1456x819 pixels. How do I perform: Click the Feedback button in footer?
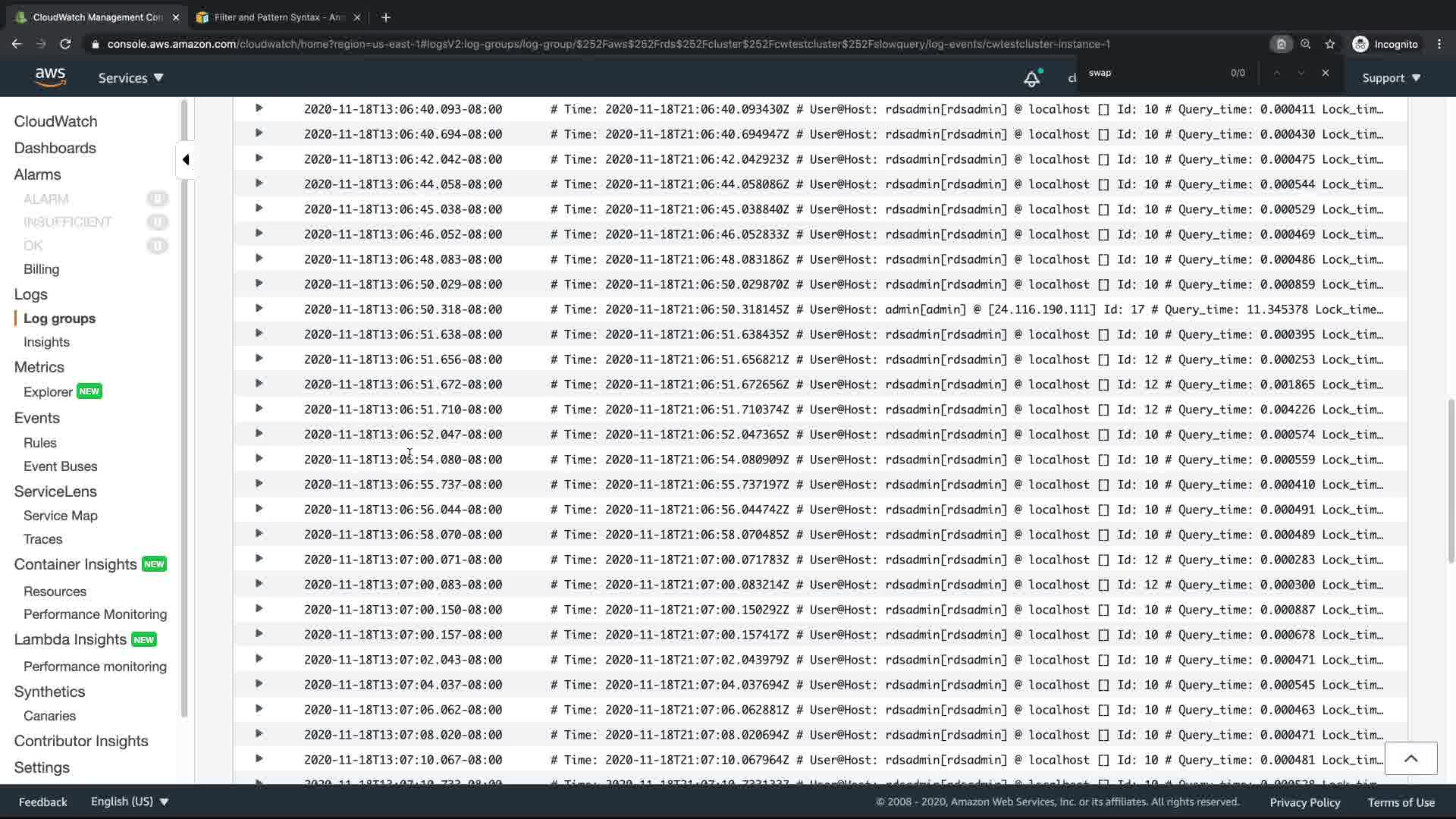point(42,802)
